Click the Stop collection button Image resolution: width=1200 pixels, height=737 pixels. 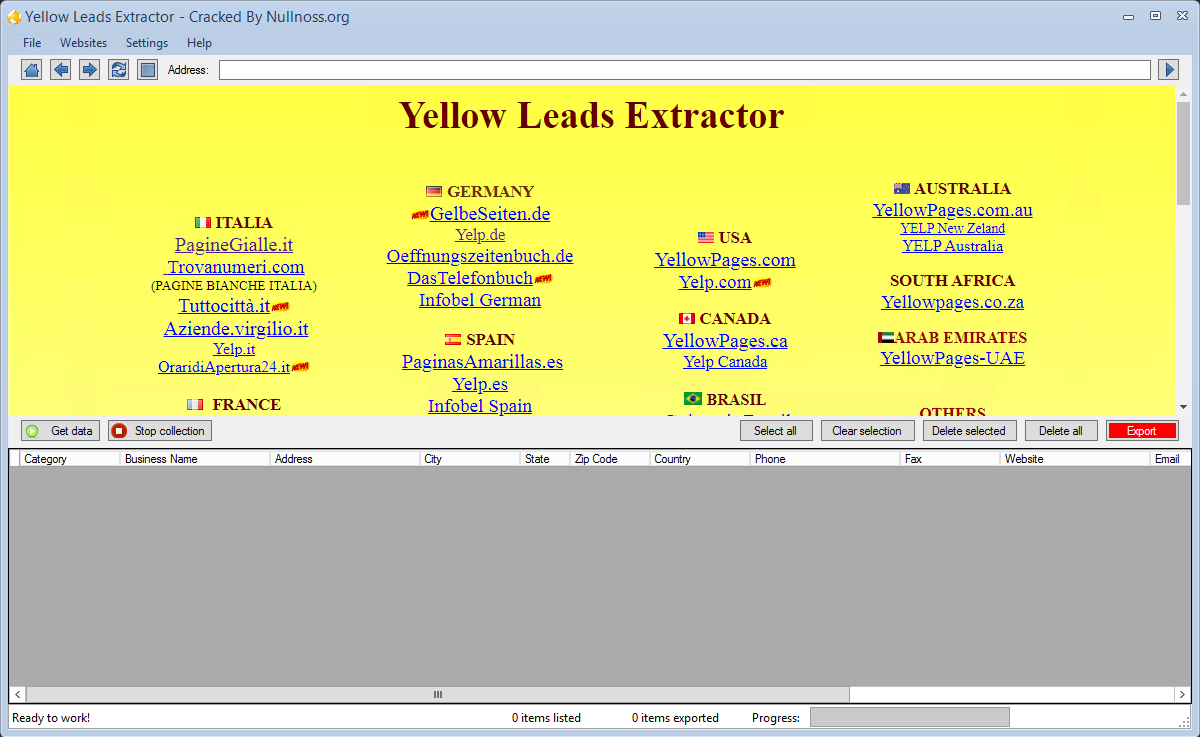160,431
